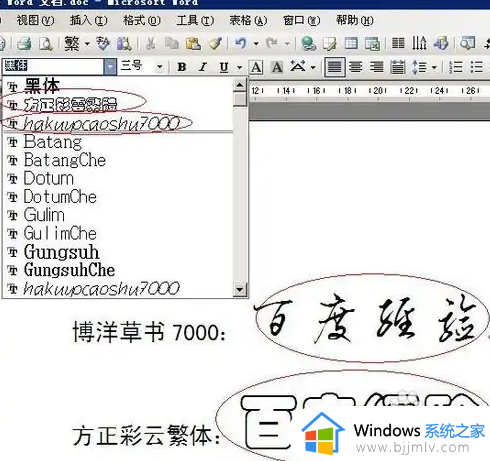Click the Research binoculars icon

(124, 44)
